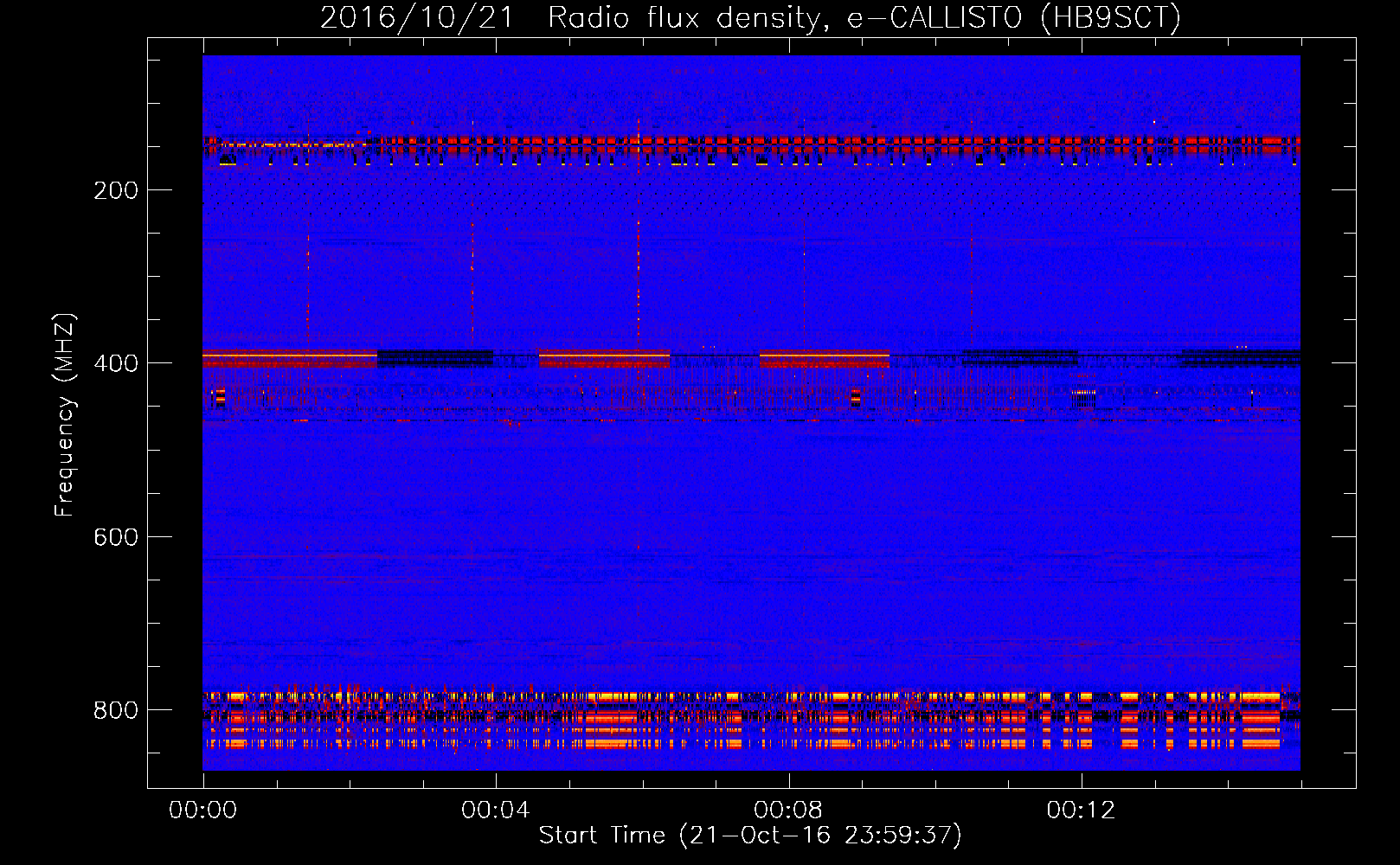
Task: Click the 00:12 time tick label
Action: 1081,811
